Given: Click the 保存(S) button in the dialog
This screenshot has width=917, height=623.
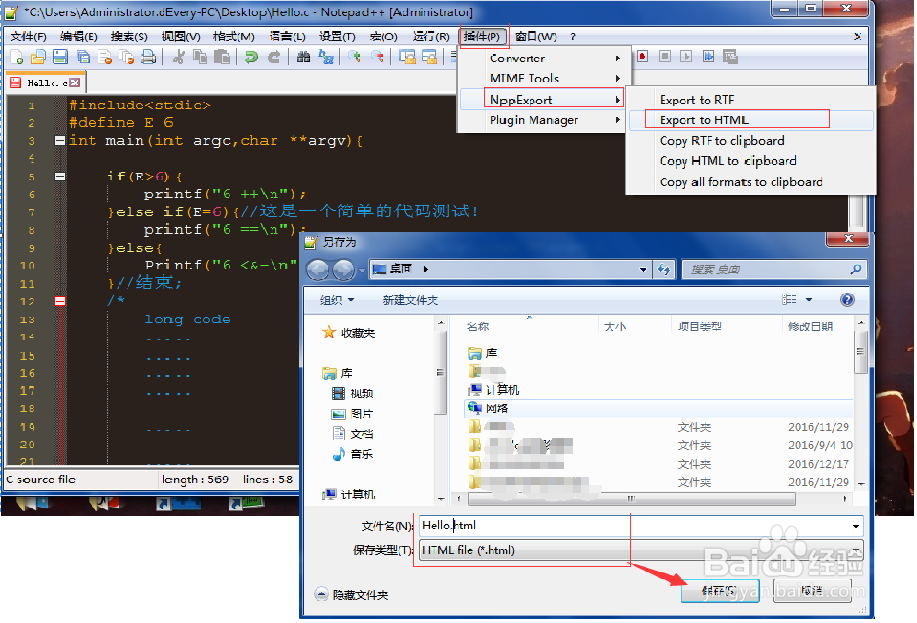Looking at the screenshot, I should 720,590.
